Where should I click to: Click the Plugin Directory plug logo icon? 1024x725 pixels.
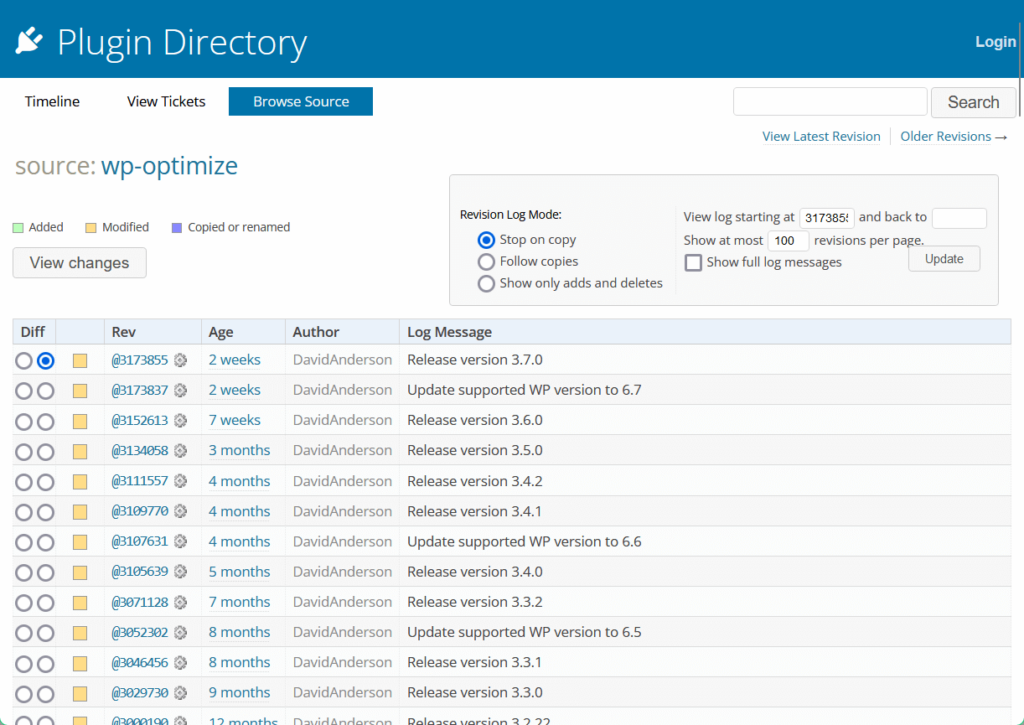click(29, 40)
